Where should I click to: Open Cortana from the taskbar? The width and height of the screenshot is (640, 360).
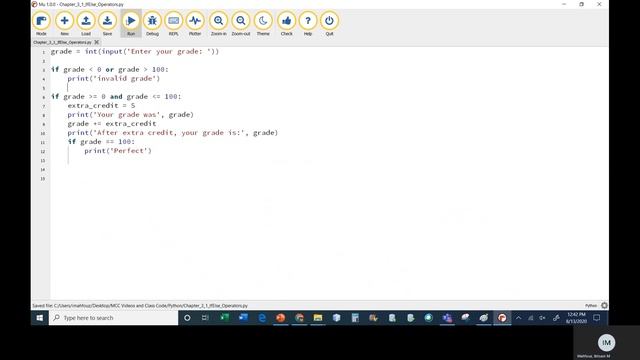tap(187, 318)
